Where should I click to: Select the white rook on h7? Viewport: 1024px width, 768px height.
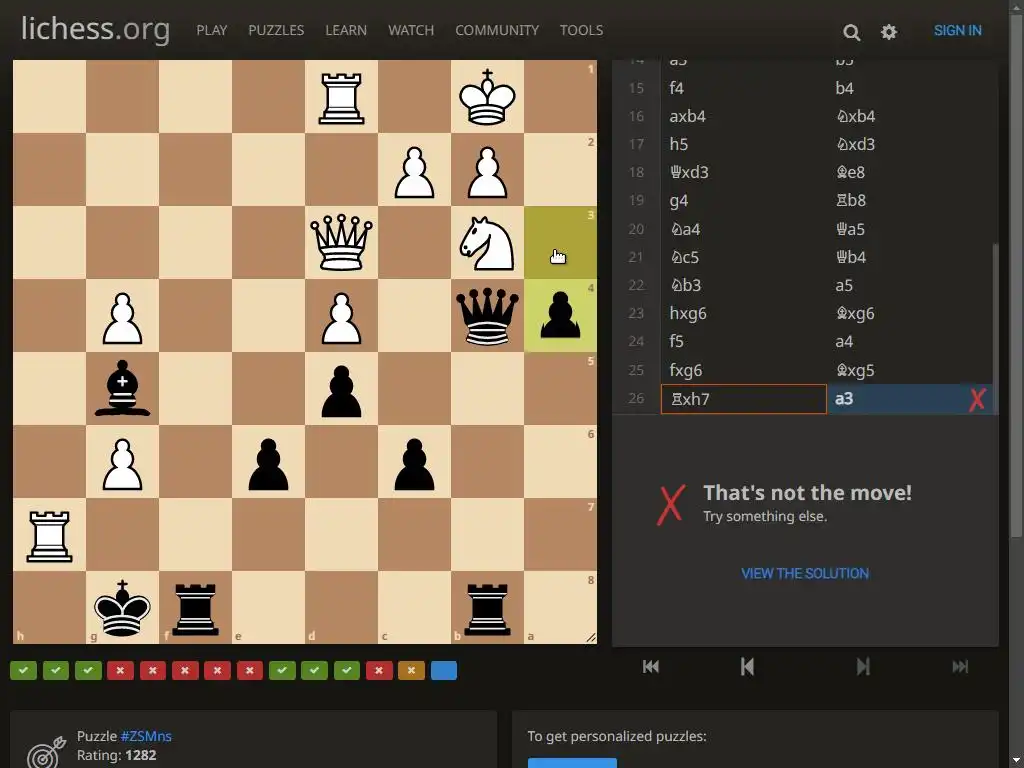pyautogui.click(x=49, y=535)
